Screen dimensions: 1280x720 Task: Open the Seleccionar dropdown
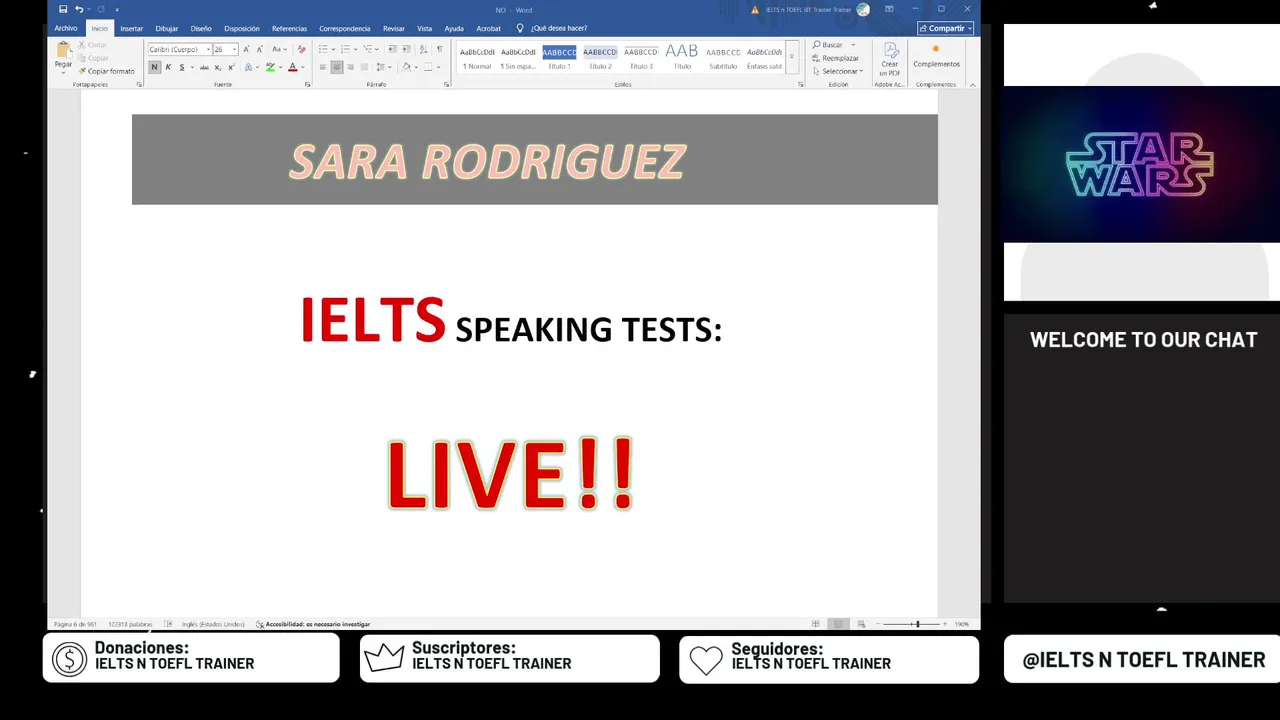(837, 71)
